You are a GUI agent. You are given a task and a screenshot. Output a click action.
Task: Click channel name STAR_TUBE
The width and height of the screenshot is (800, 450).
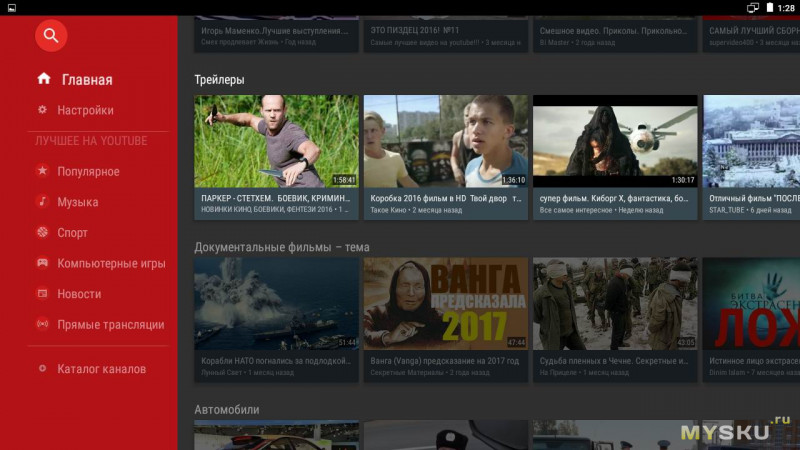pos(727,210)
